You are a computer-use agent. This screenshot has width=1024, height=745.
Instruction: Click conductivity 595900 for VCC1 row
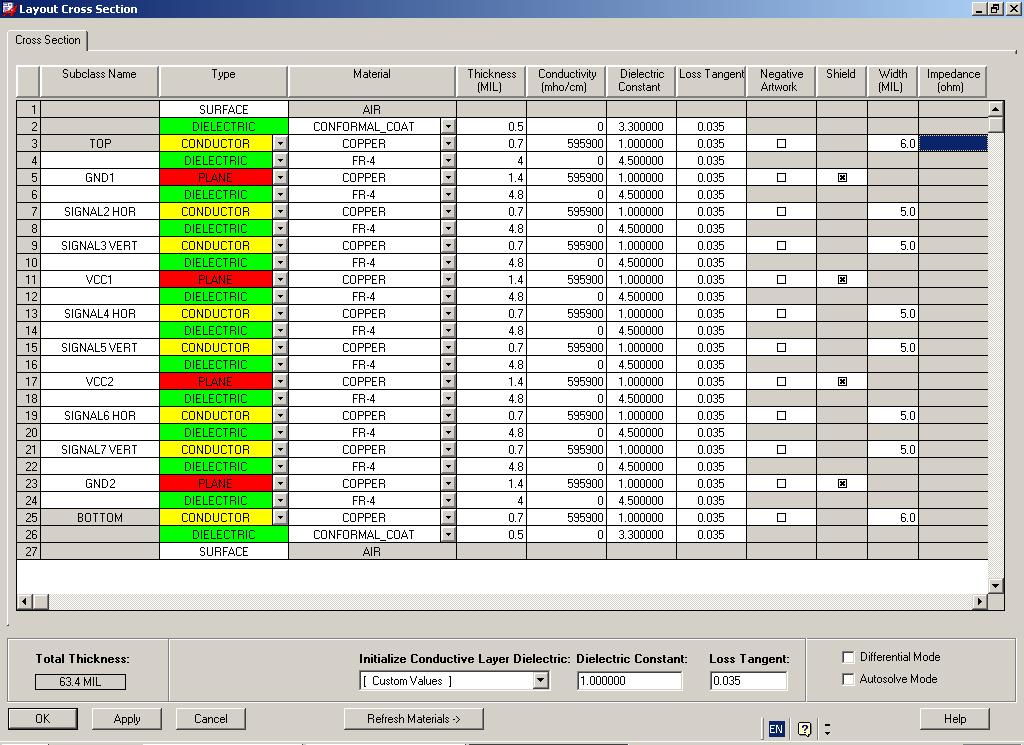(x=566, y=279)
